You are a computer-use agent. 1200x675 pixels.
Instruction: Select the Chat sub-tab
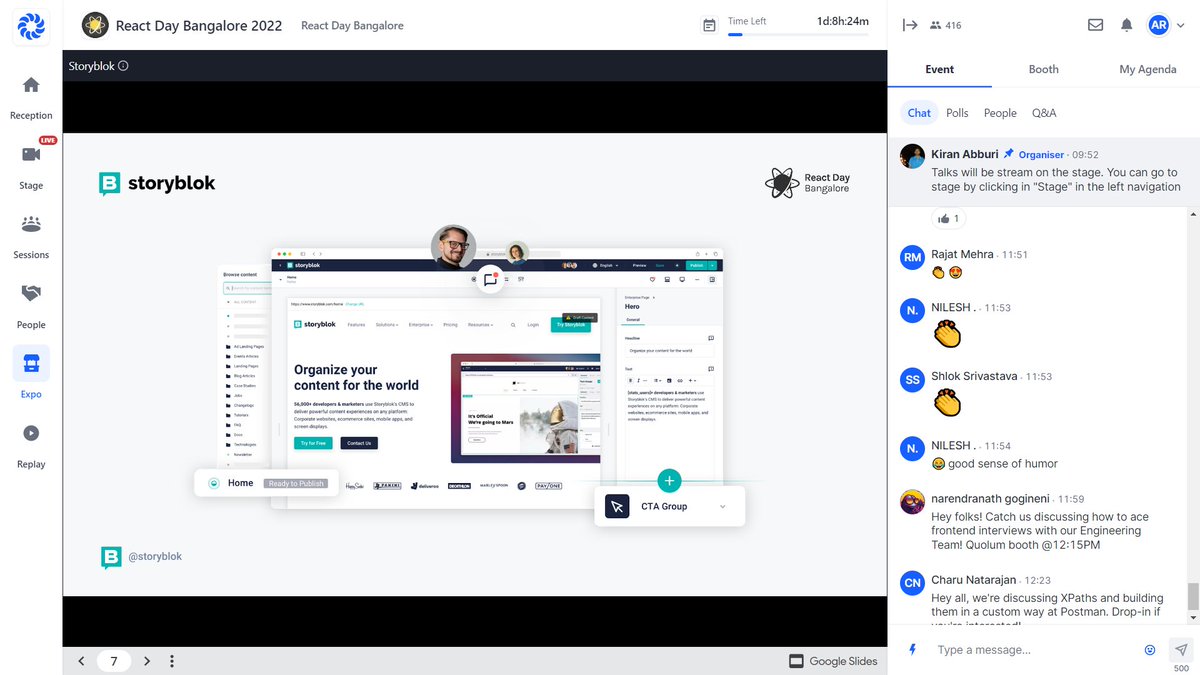tap(919, 113)
